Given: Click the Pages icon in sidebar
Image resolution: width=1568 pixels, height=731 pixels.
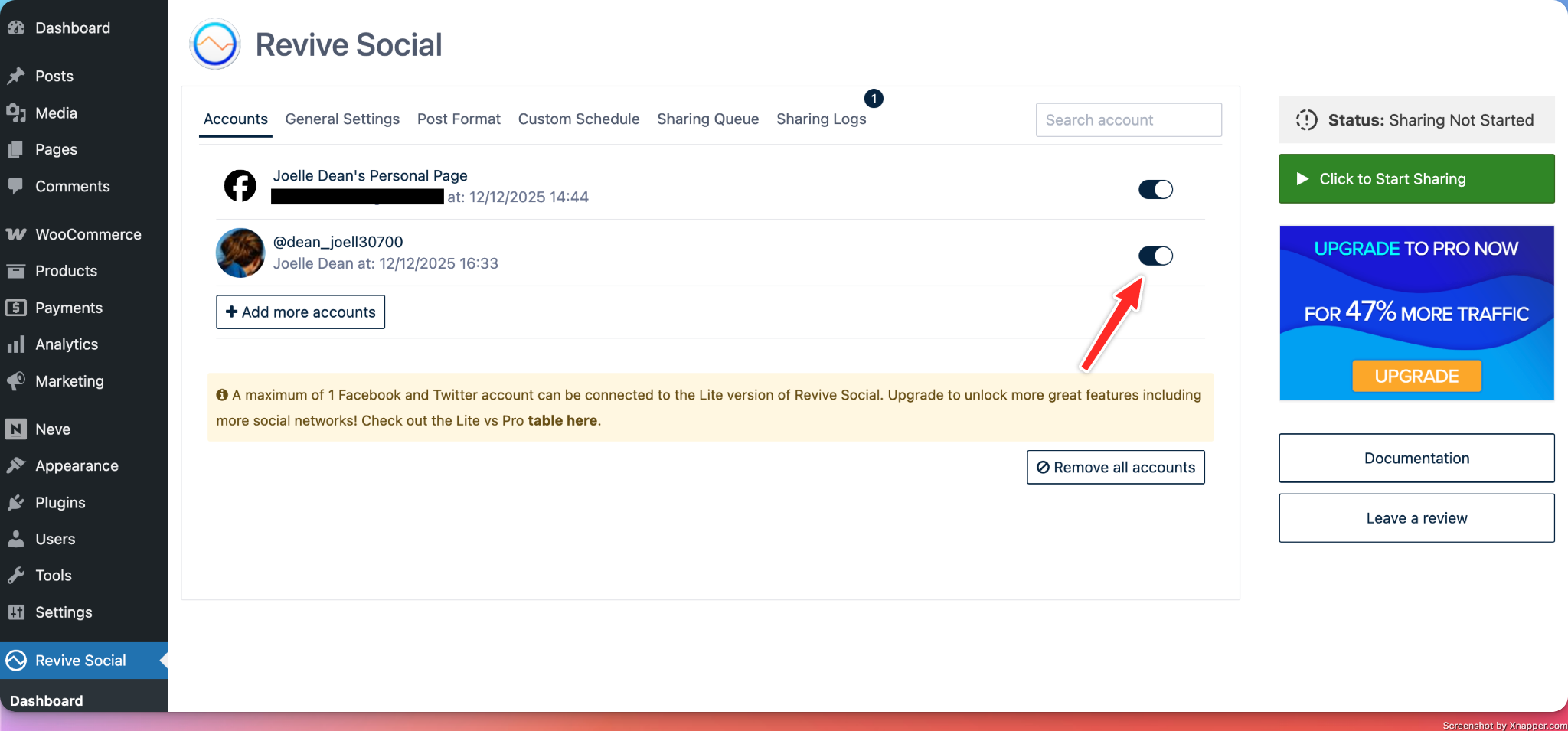Looking at the screenshot, I should pos(16,149).
